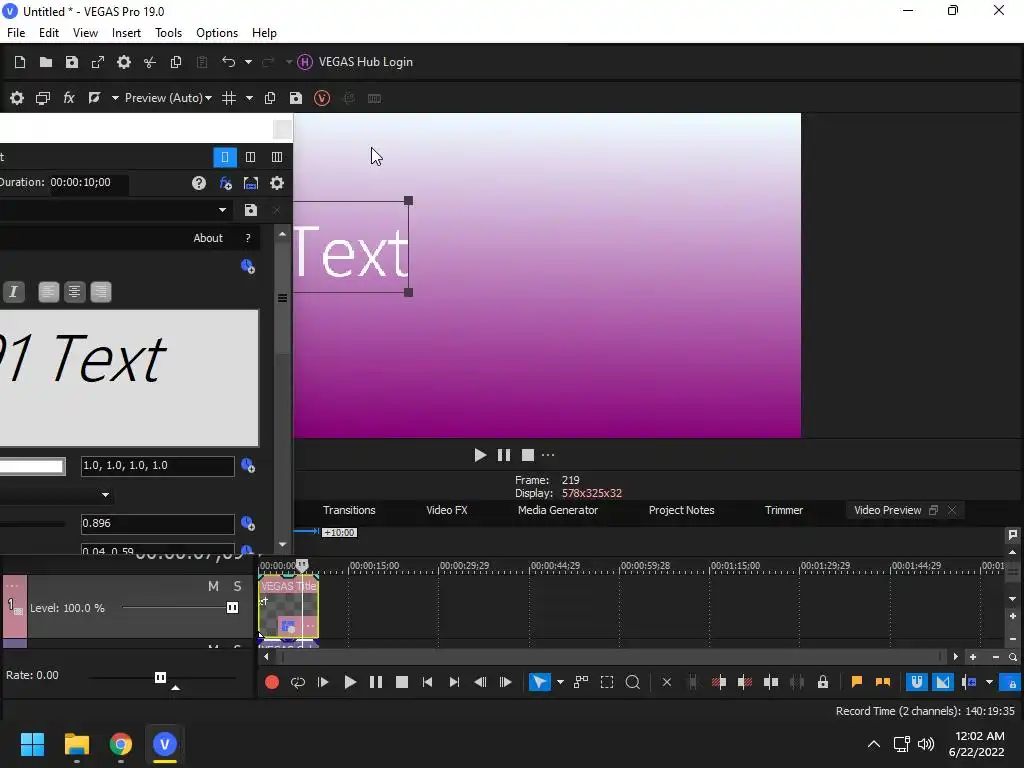Align text left
Image resolution: width=1024 pixels, height=768 pixels.
pyautogui.click(x=48, y=292)
